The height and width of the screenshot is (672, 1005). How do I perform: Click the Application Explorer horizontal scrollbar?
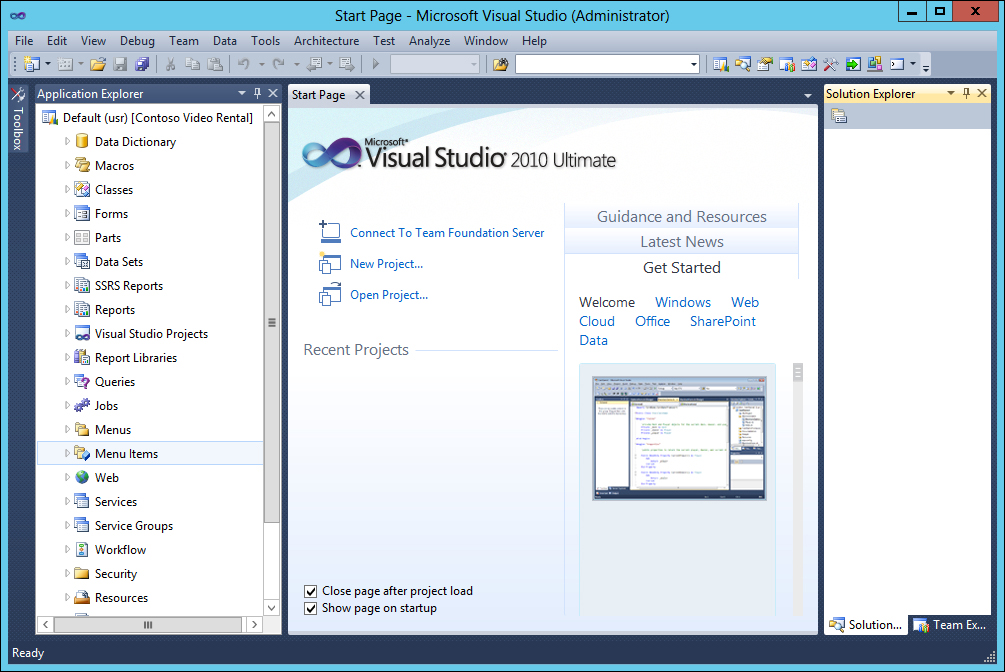point(147,625)
